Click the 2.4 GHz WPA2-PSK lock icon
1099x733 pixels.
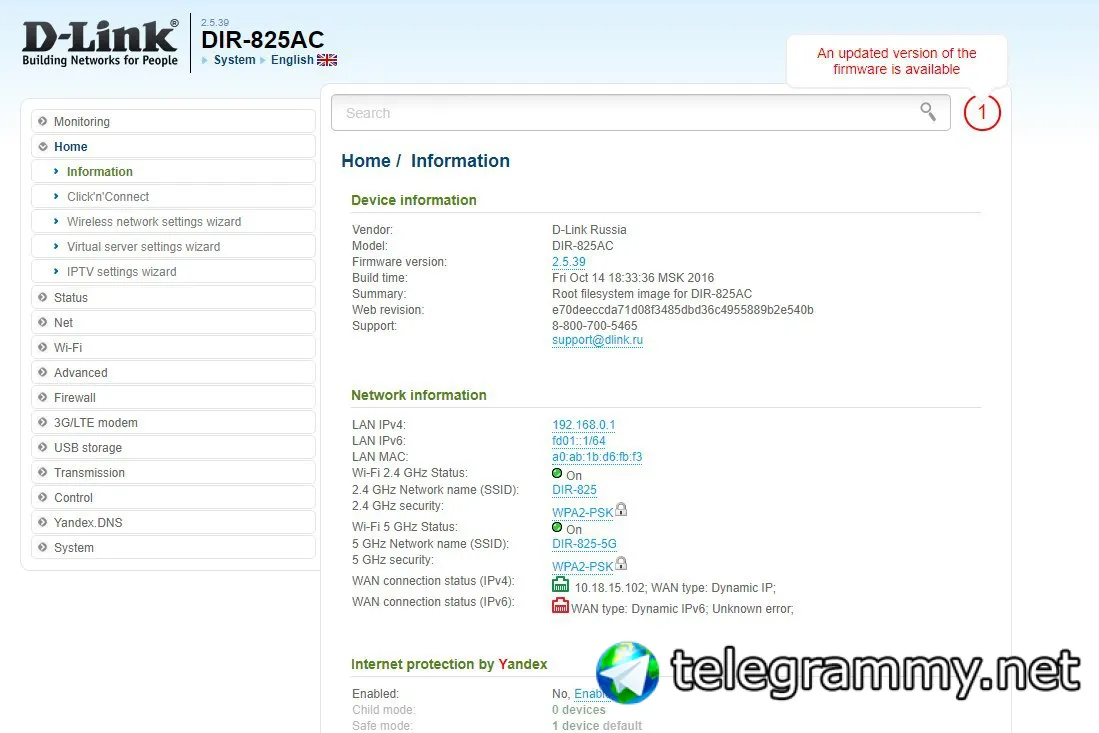coord(621,509)
